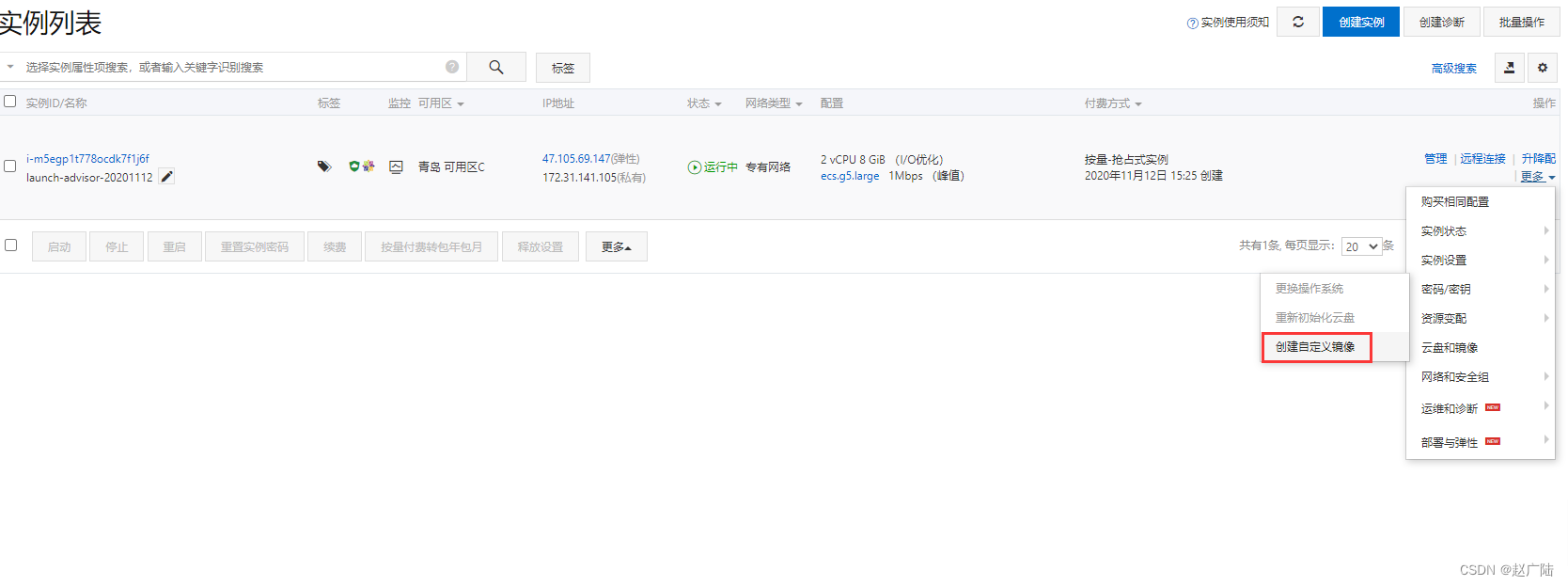
Task: Click the 升降配 link
Action: coord(1539,159)
